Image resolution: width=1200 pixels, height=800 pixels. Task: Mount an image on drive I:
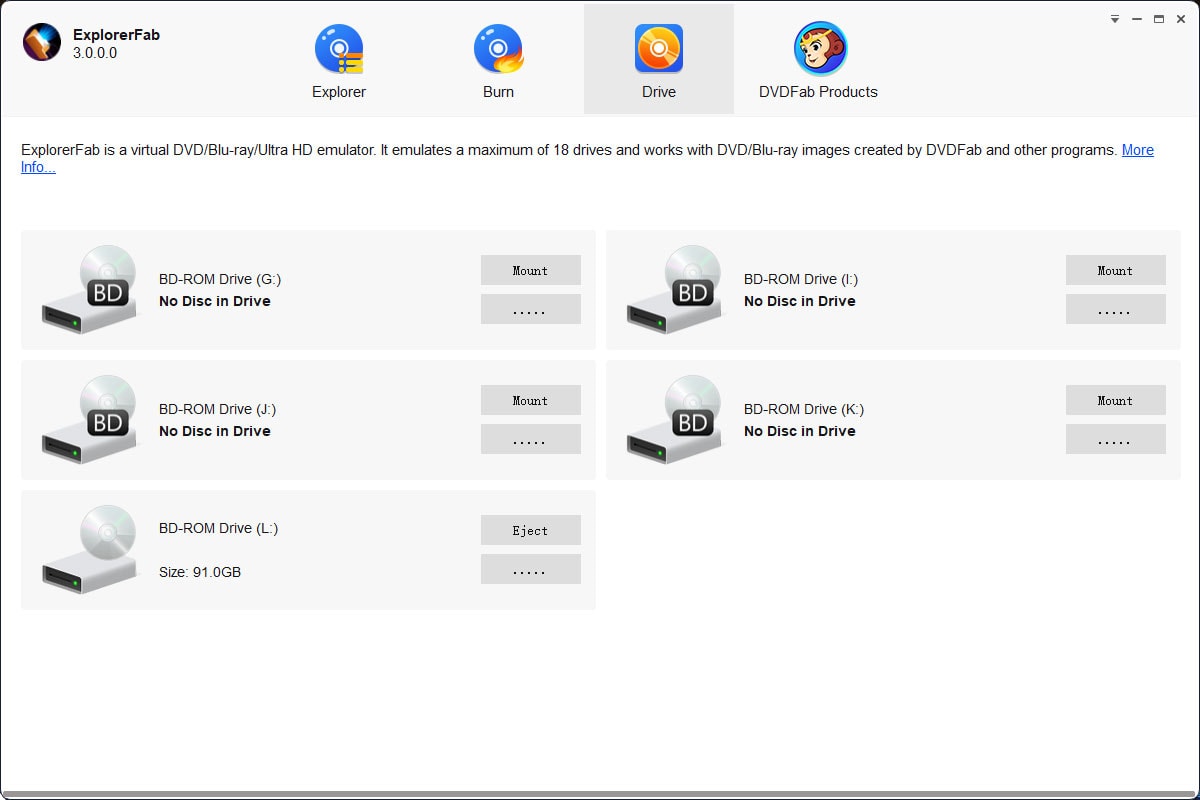pos(1116,270)
